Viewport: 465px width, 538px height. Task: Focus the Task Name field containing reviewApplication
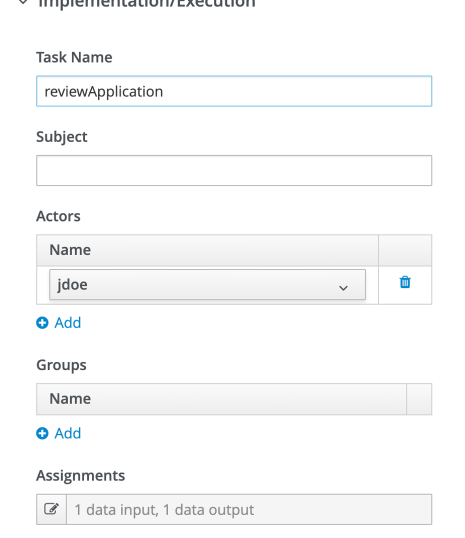pos(234,91)
